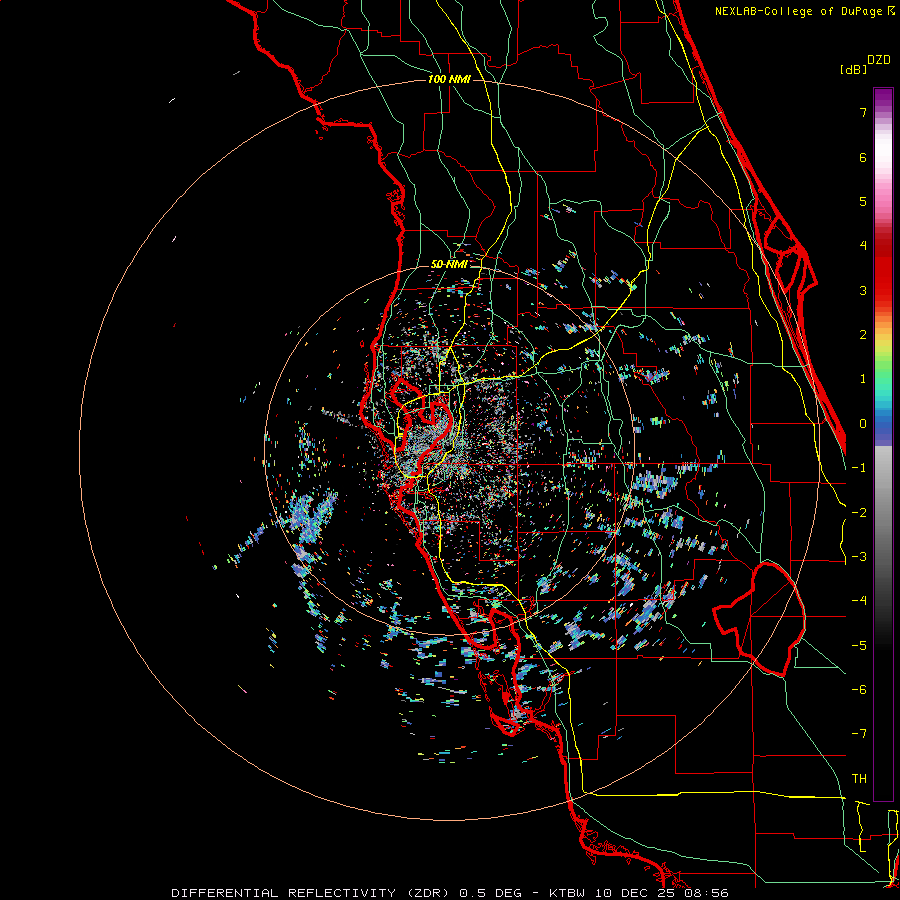Pick the 7 value on the scale

click(863, 112)
